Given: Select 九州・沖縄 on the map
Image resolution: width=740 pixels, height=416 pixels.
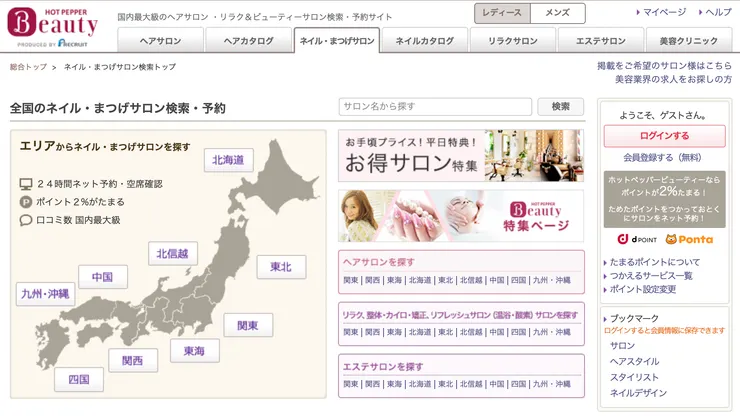Looking at the screenshot, I should 45,294.
